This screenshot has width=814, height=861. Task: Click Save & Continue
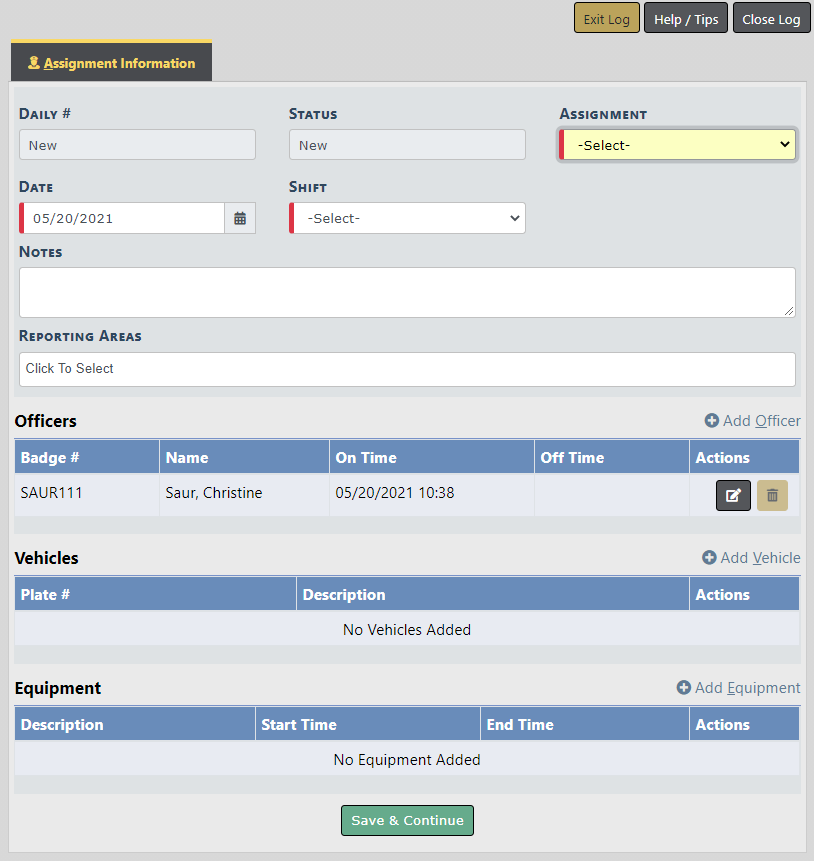point(407,820)
